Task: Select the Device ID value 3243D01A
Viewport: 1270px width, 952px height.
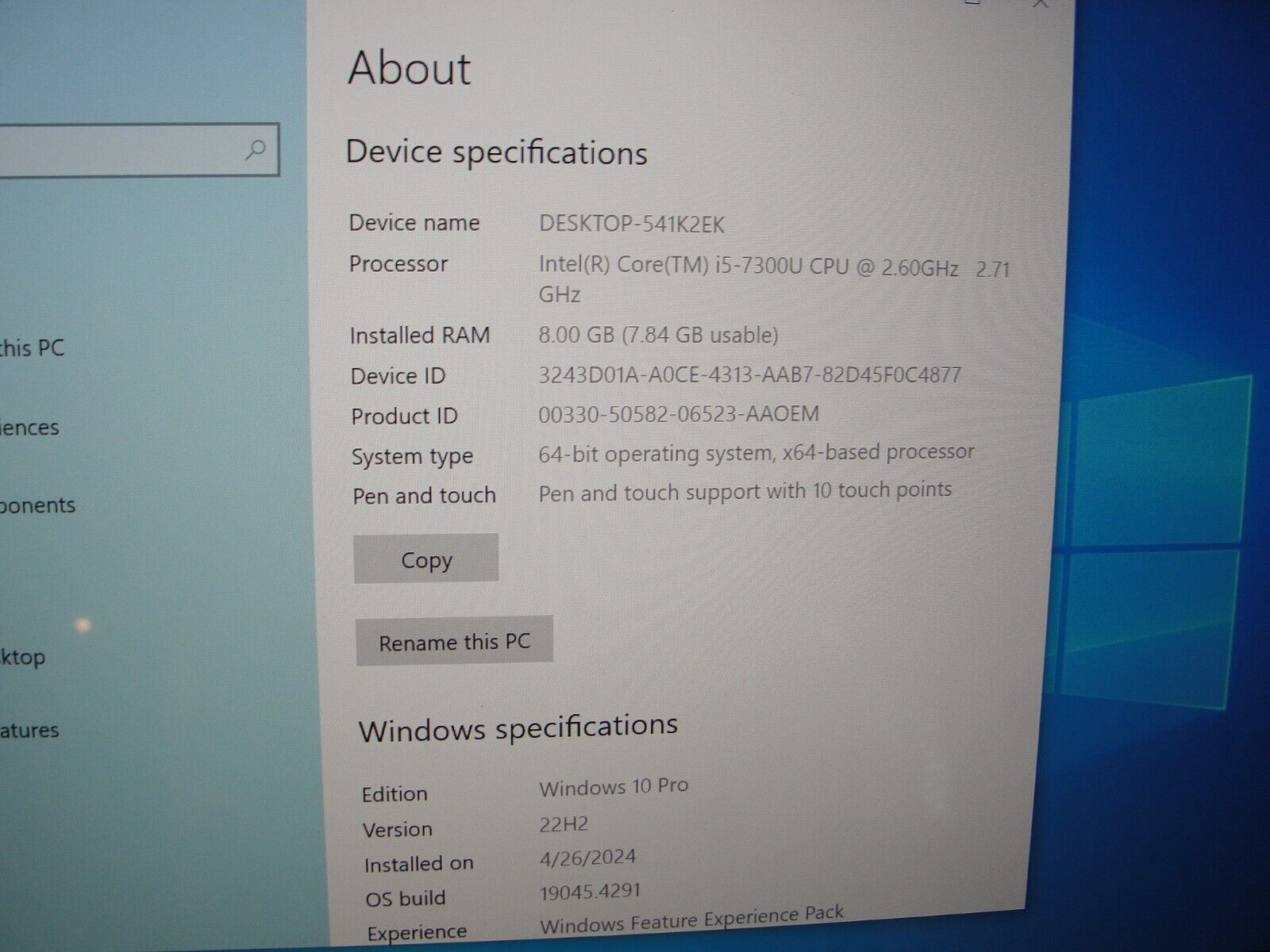Action: coord(749,374)
